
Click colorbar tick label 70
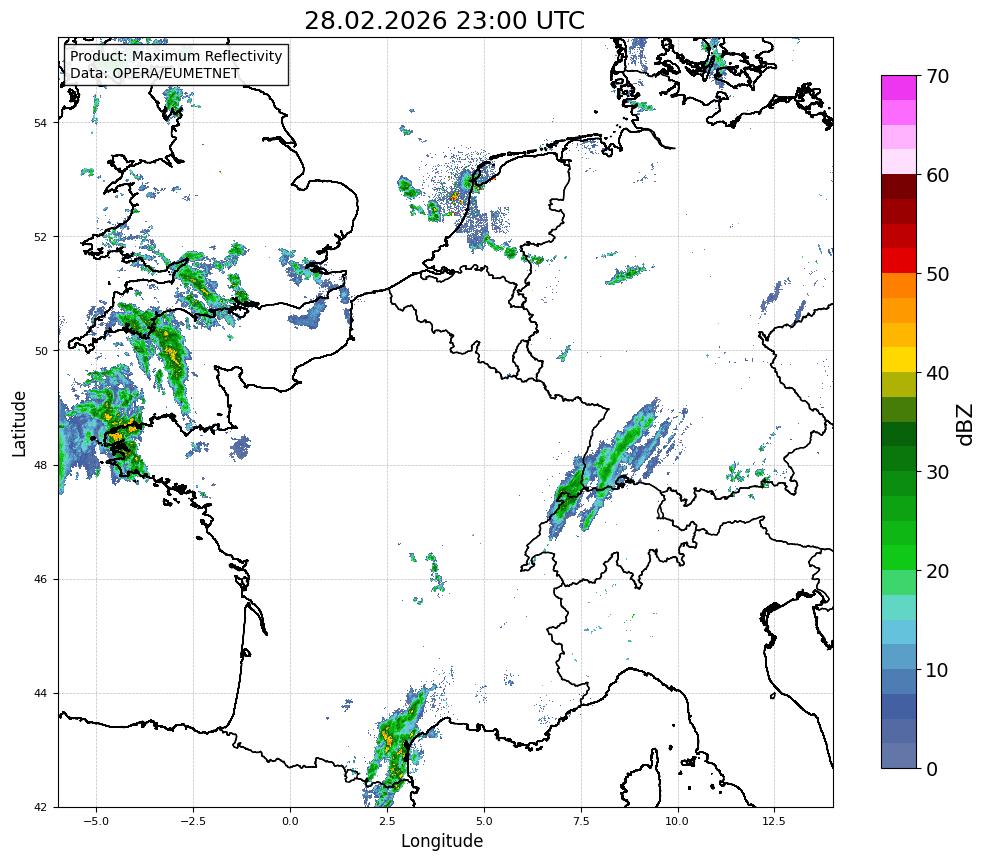937,76
